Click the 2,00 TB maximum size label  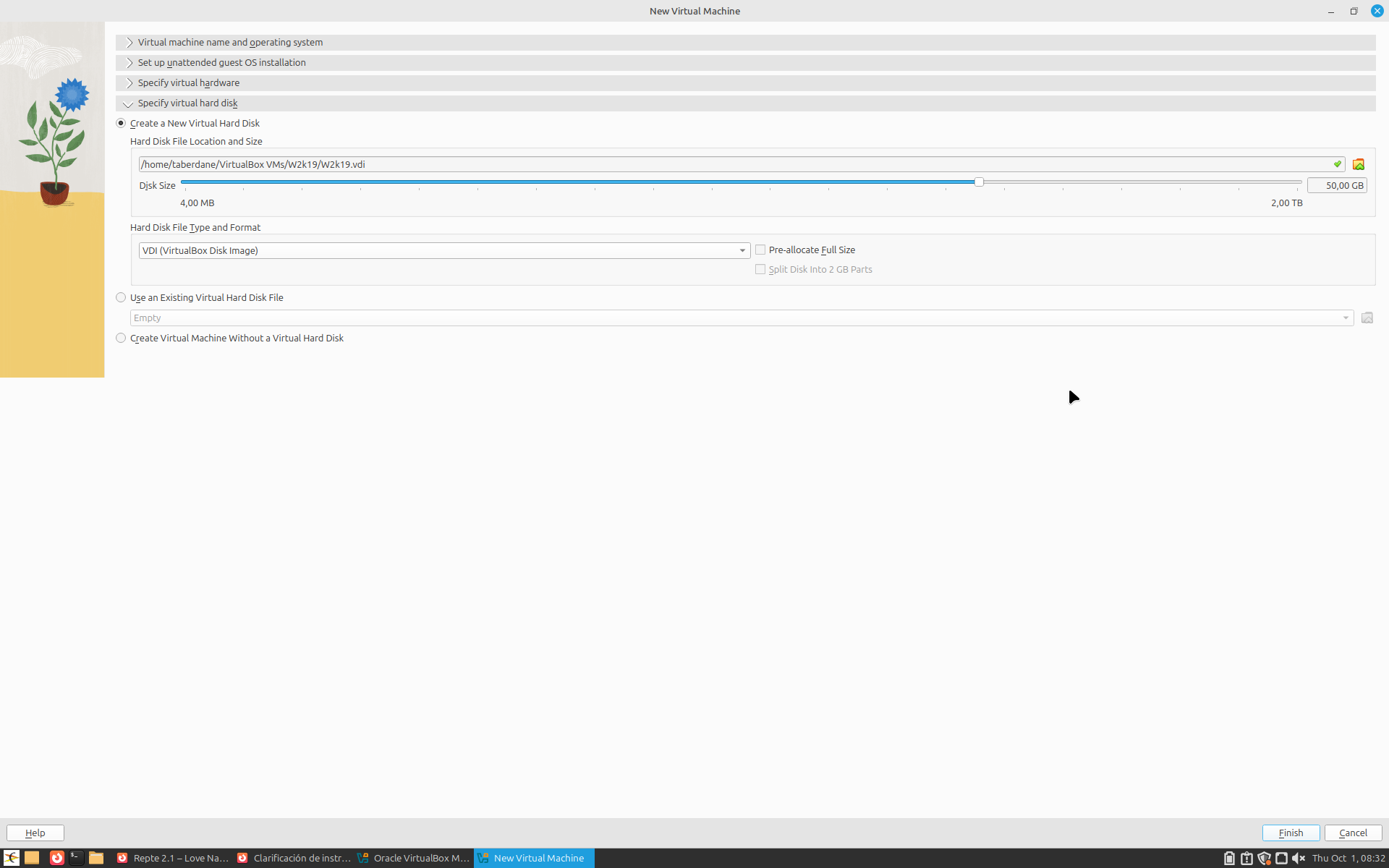(1286, 203)
